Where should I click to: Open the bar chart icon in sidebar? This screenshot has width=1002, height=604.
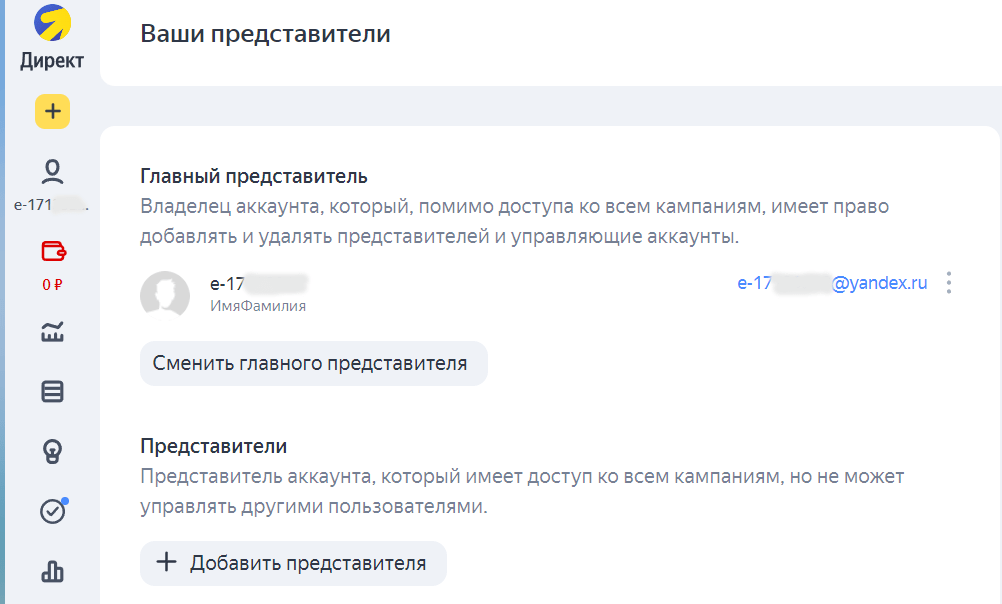pyautogui.click(x=52, y=571)
